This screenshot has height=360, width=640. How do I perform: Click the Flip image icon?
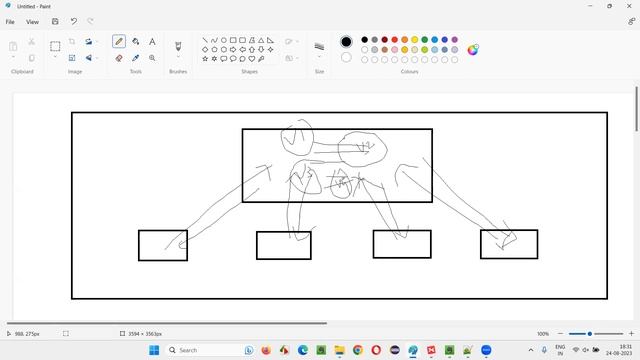pyautogui.click(x=89, y=58)
